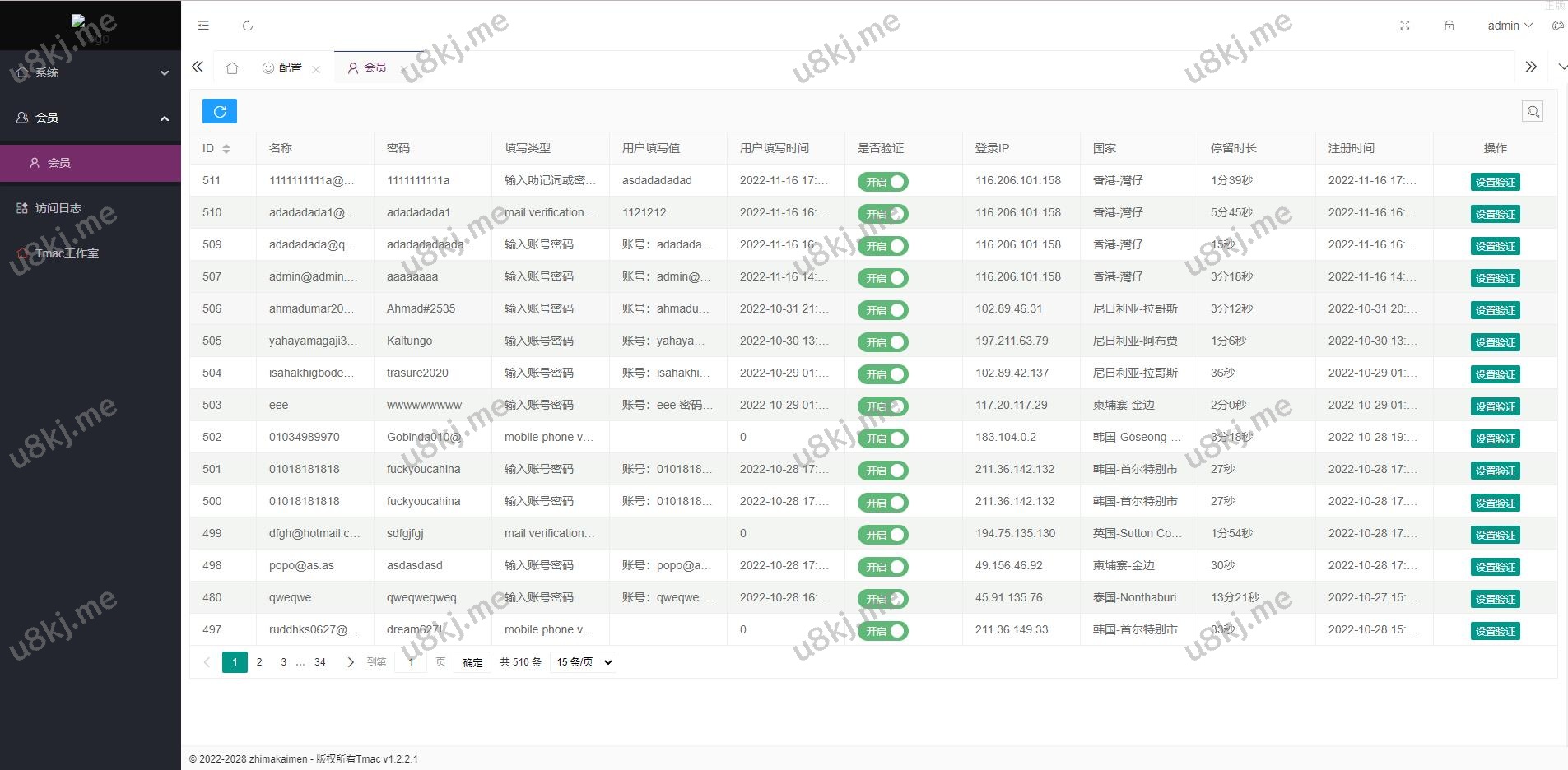Click 设置验证 button for ID 510
This screenshot has width=1568, height=770.
tap(1495, 214)
